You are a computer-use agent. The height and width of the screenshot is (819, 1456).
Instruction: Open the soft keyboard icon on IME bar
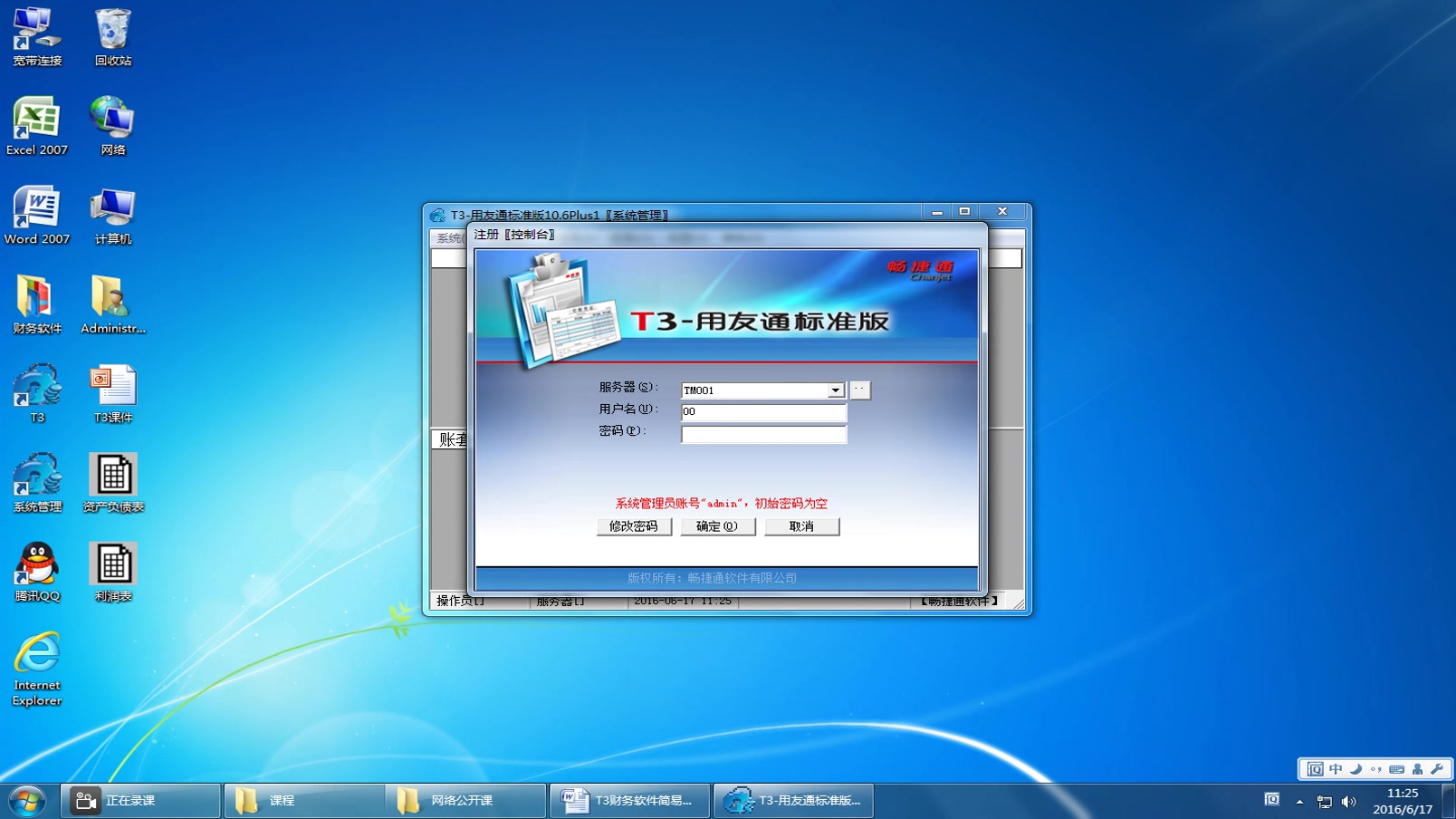1396,769
